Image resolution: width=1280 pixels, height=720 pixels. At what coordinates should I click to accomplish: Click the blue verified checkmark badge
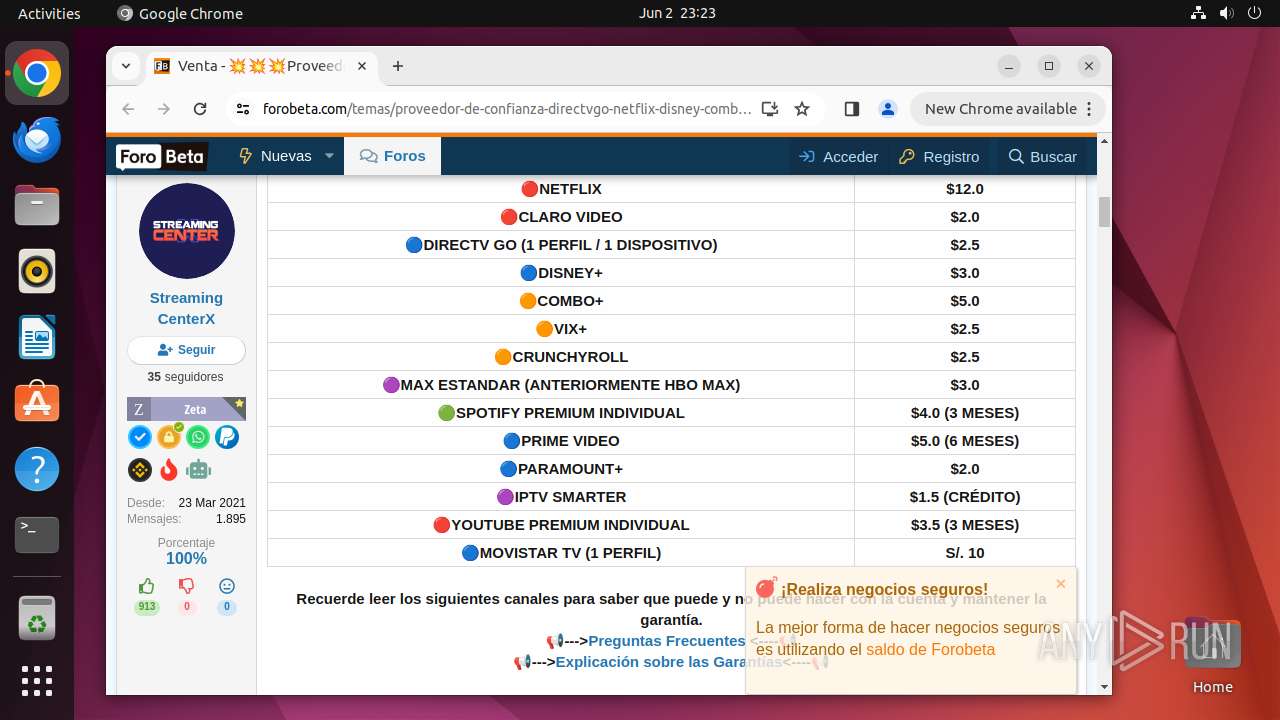140,437
